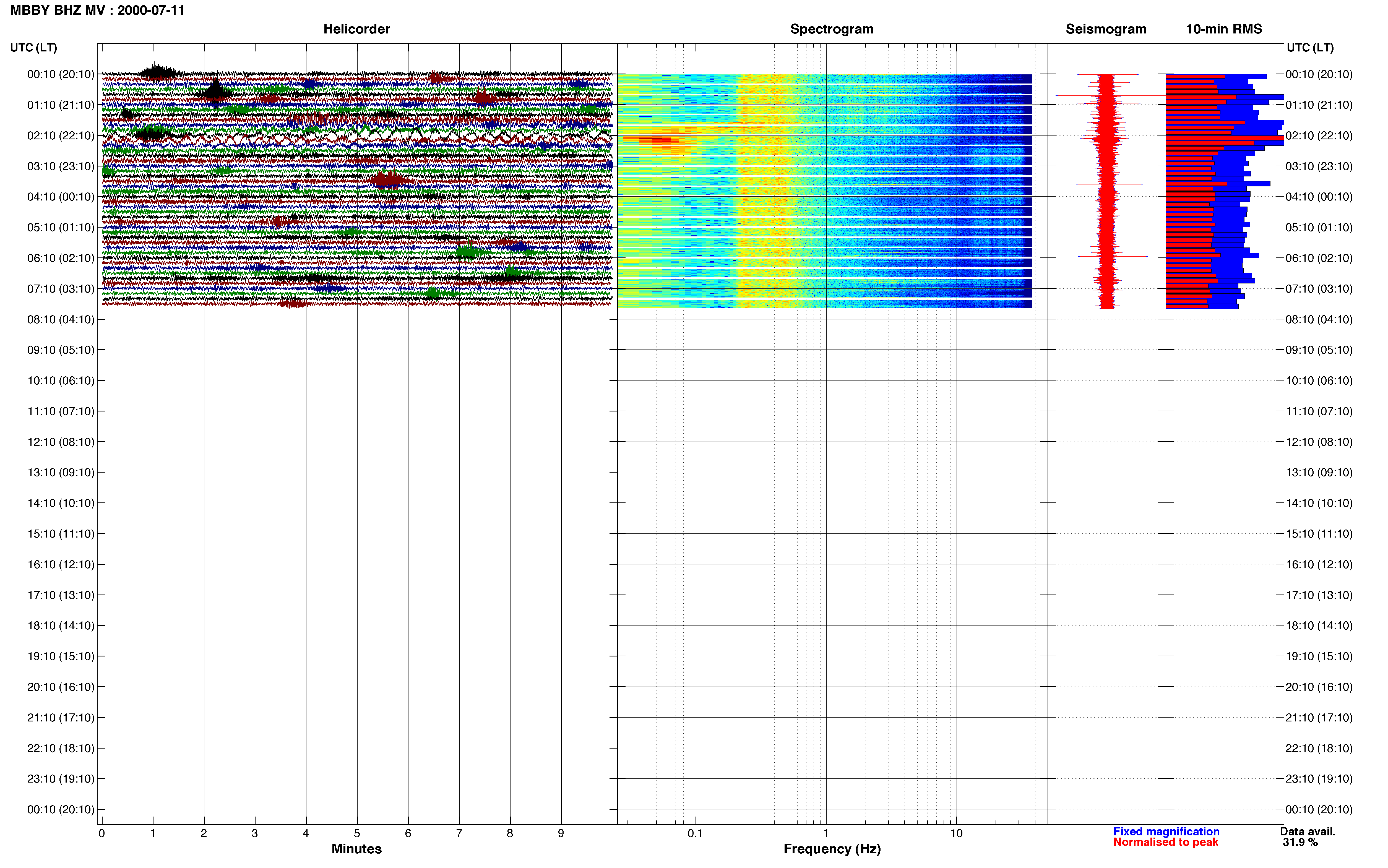Click the right UTC (LT) axis header

[x=1311, y=48]
